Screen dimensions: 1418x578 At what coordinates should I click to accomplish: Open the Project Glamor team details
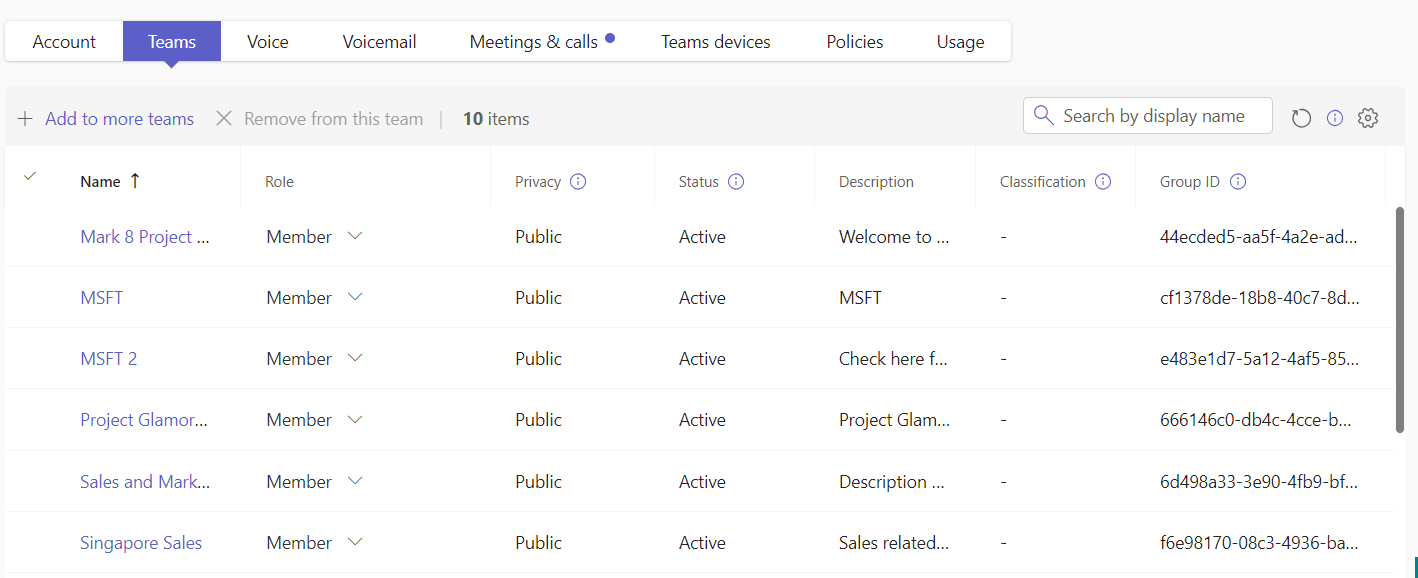click(143, 419)
